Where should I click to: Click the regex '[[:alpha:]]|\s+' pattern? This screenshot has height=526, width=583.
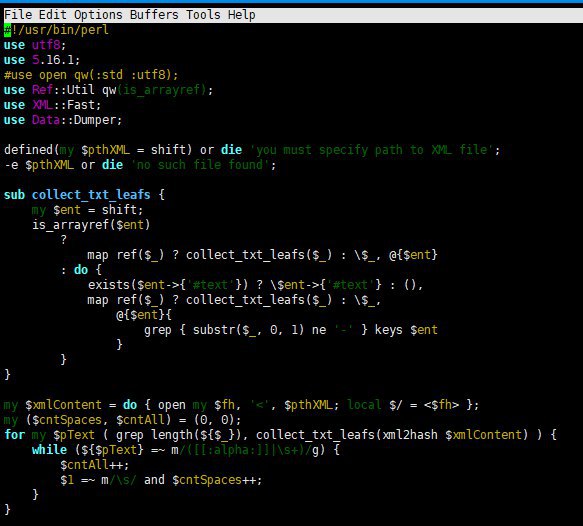(249, 450)
